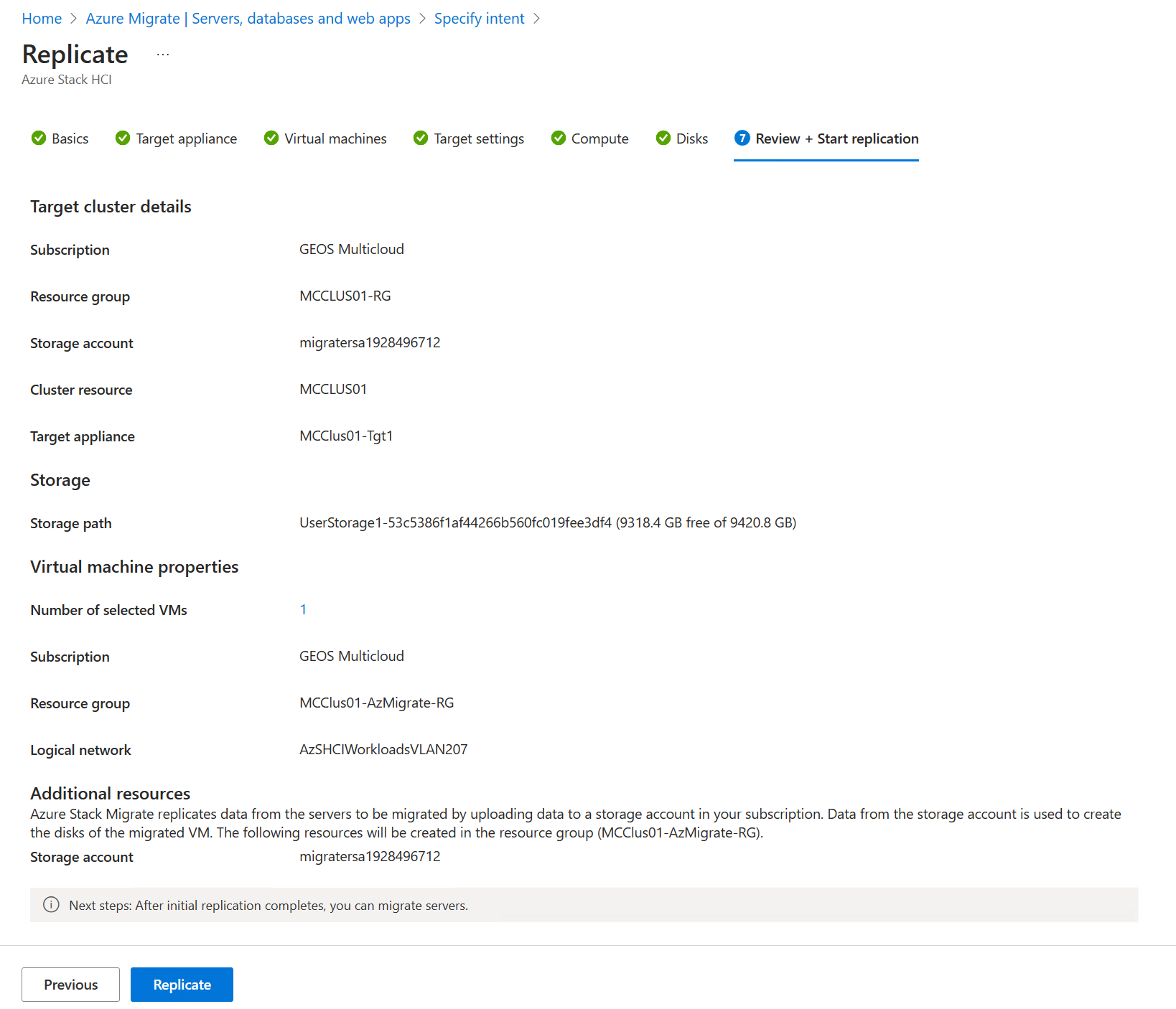Click the info icon in Next steps banner
The width and height of the screenshot is (1176, 1009).
(51, 904)
